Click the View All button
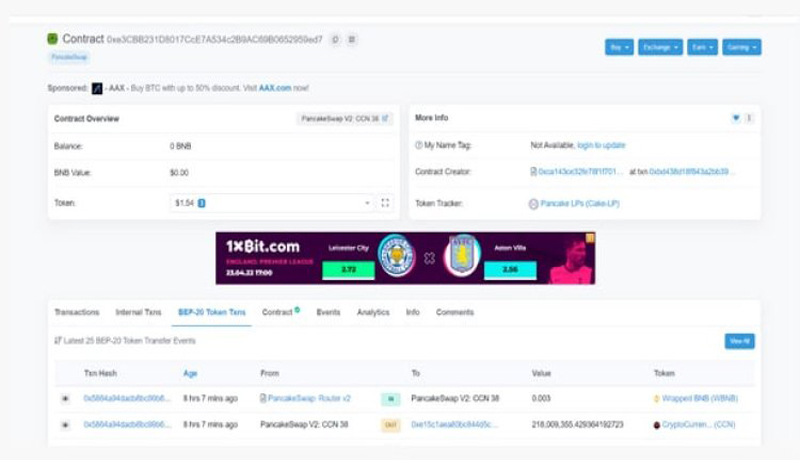Screen dimensions: 800x460 [739, 341]
